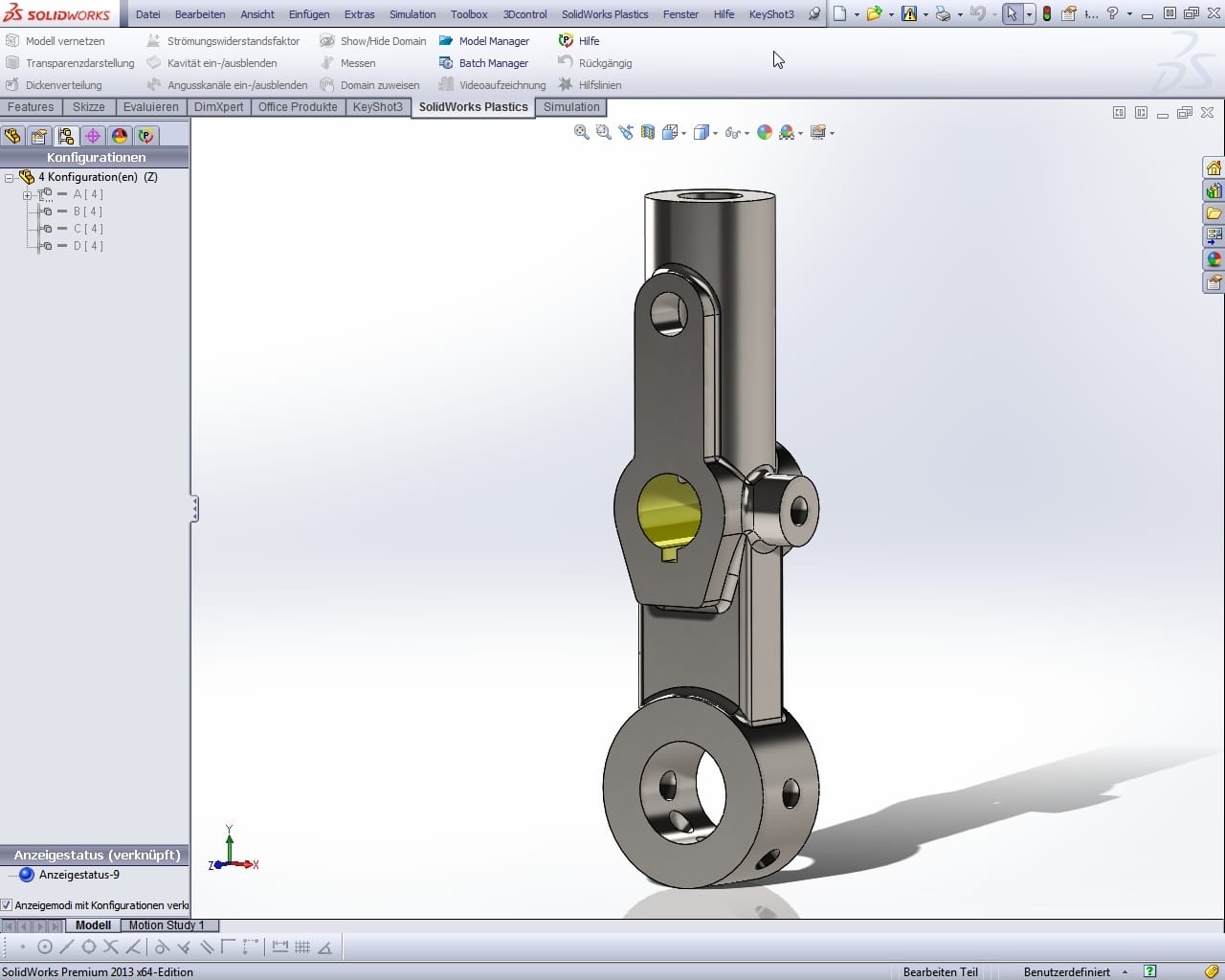This screenshot has width=1225, height=980.
Task: Switch to the Motion Study 1 tab
Action: tap(167, 925)
